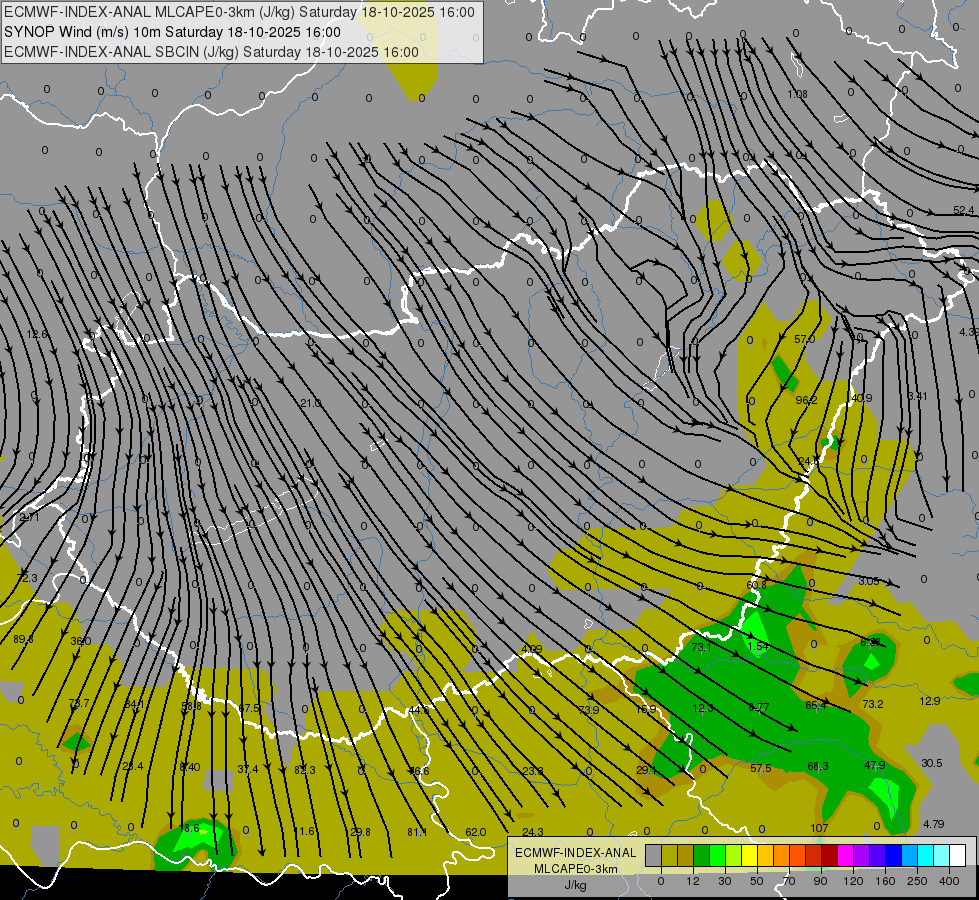Click legend tick value 400
This screenshot has width=979, height=900.
pyautogui.click(x=949, y=881)
